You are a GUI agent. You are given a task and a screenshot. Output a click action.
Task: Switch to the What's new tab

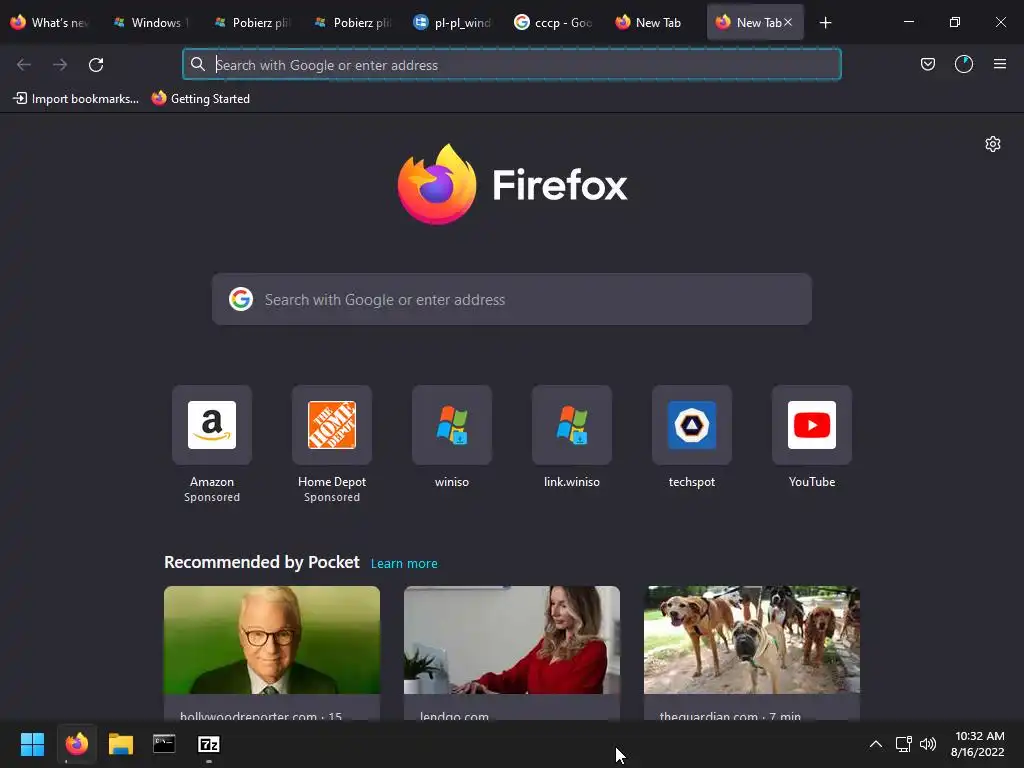point(50,23)
